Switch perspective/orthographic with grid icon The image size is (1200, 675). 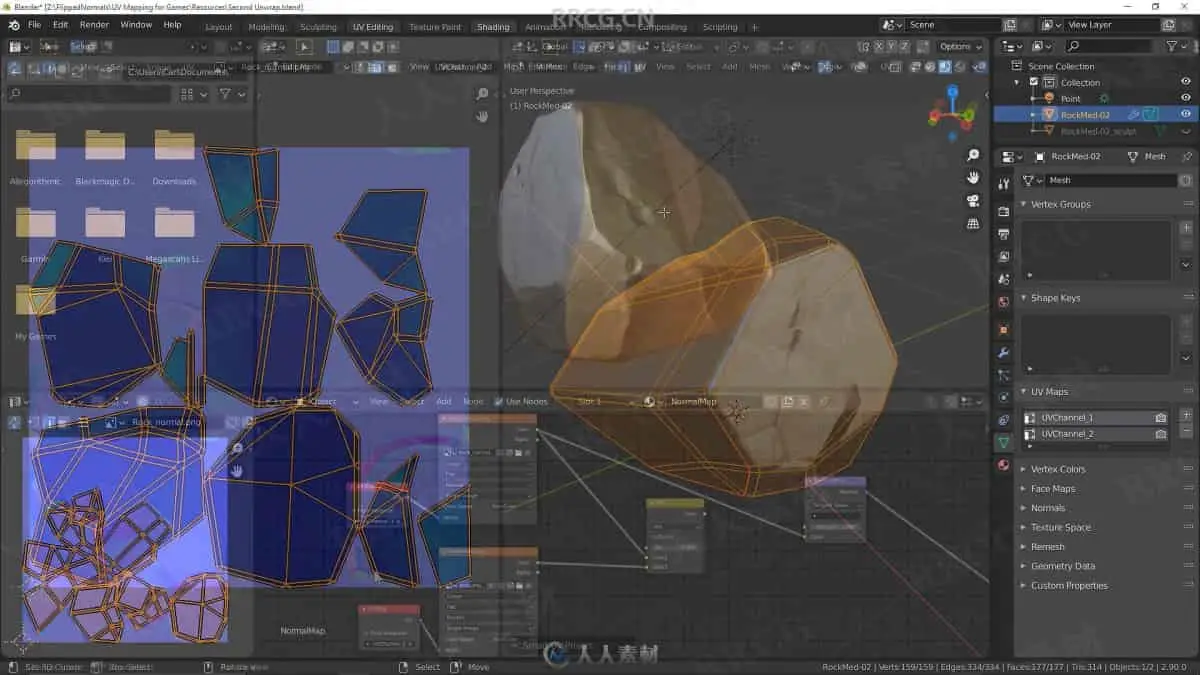973,224
